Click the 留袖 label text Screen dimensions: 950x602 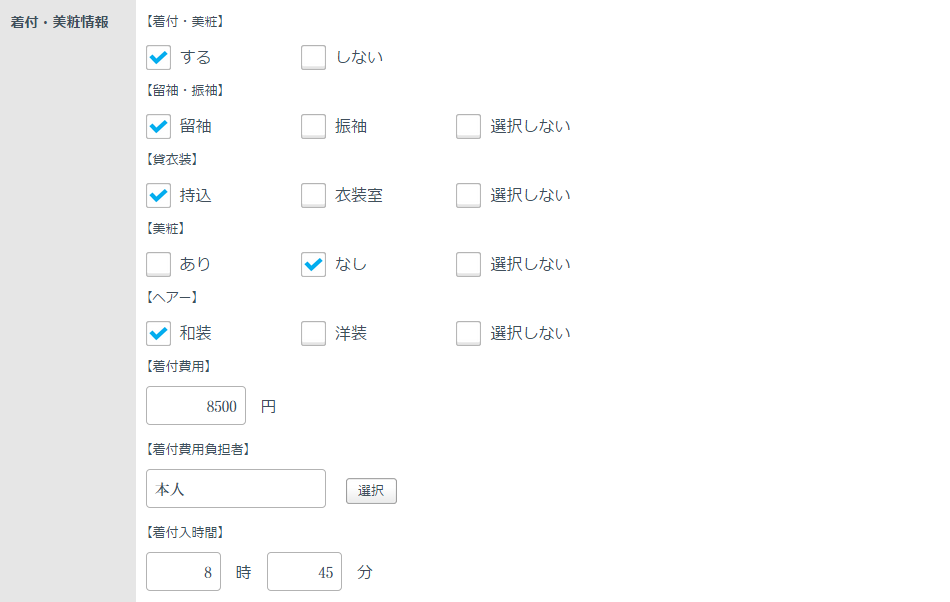[x=196, y=127]
